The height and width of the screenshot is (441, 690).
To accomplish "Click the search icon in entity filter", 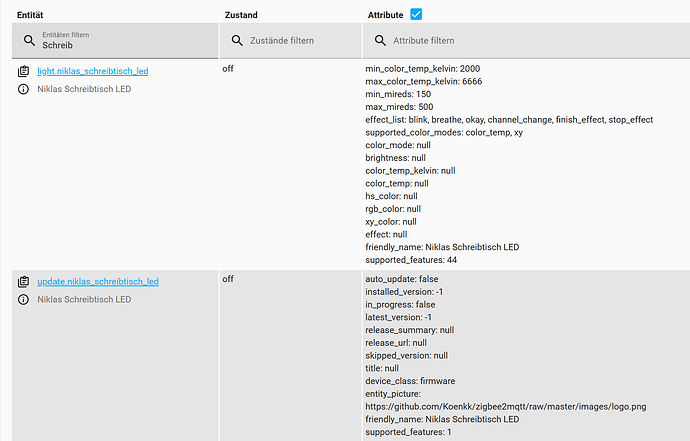I will [x=30, y=41].
